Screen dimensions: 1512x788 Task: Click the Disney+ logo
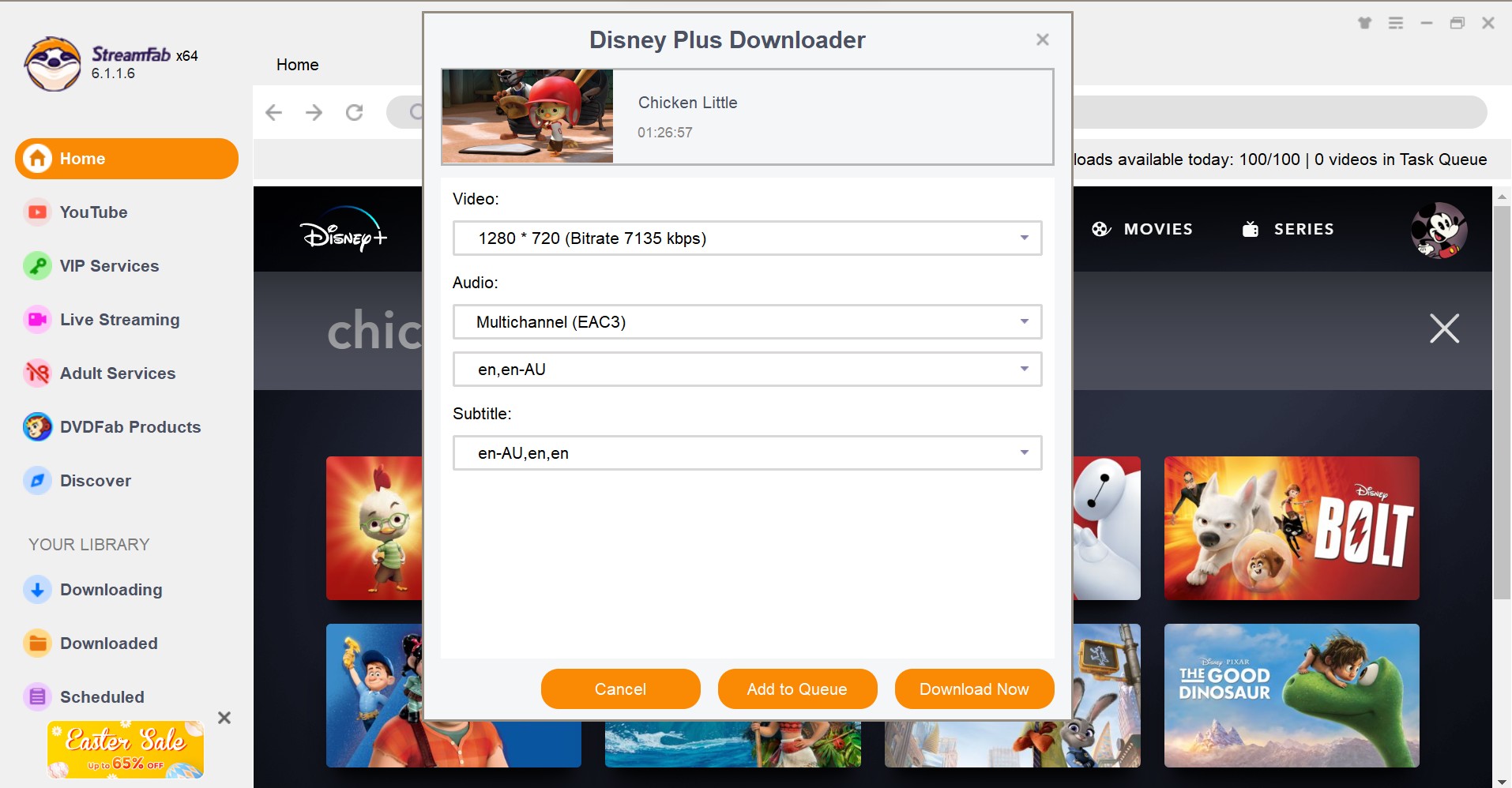click(344, 229)
